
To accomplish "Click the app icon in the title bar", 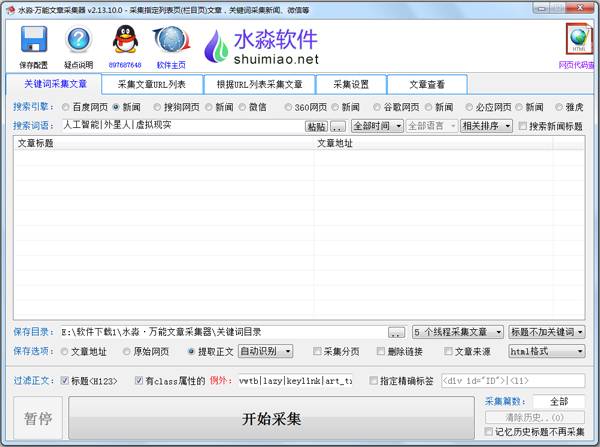I will (10, 10).
